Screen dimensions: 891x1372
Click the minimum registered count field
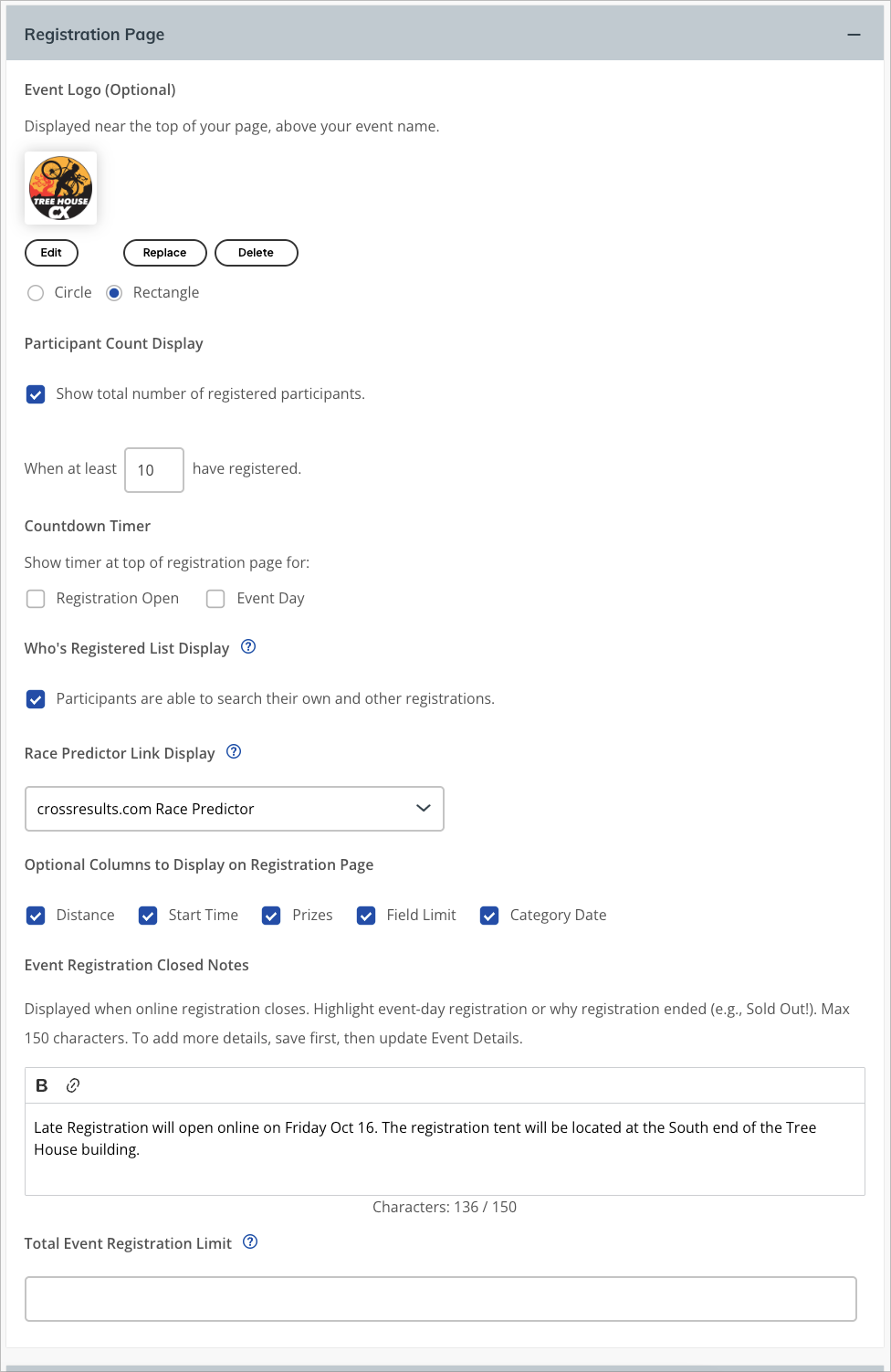(x=154, y=470)
